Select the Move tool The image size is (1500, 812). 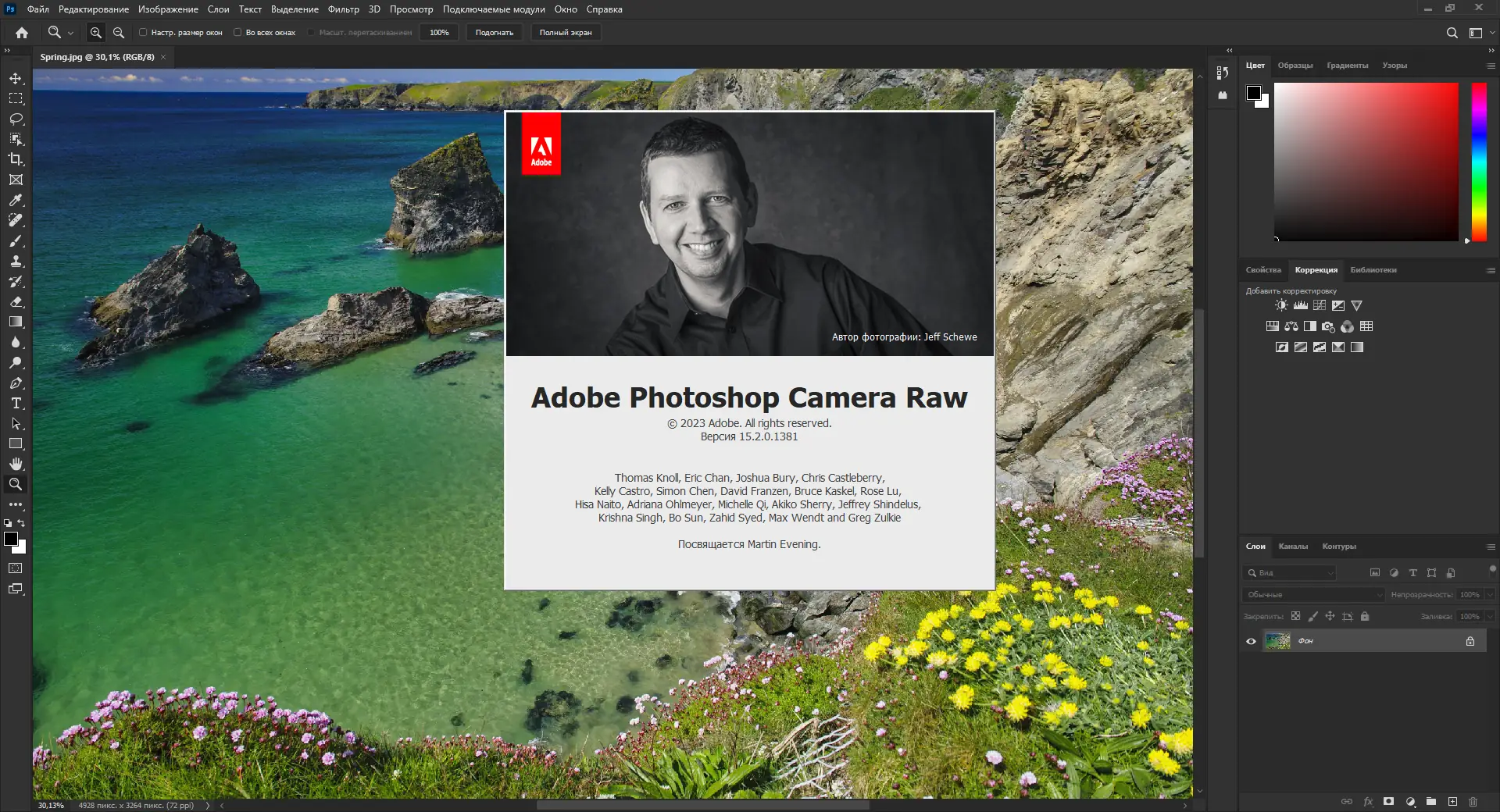[x=16, y=79]
